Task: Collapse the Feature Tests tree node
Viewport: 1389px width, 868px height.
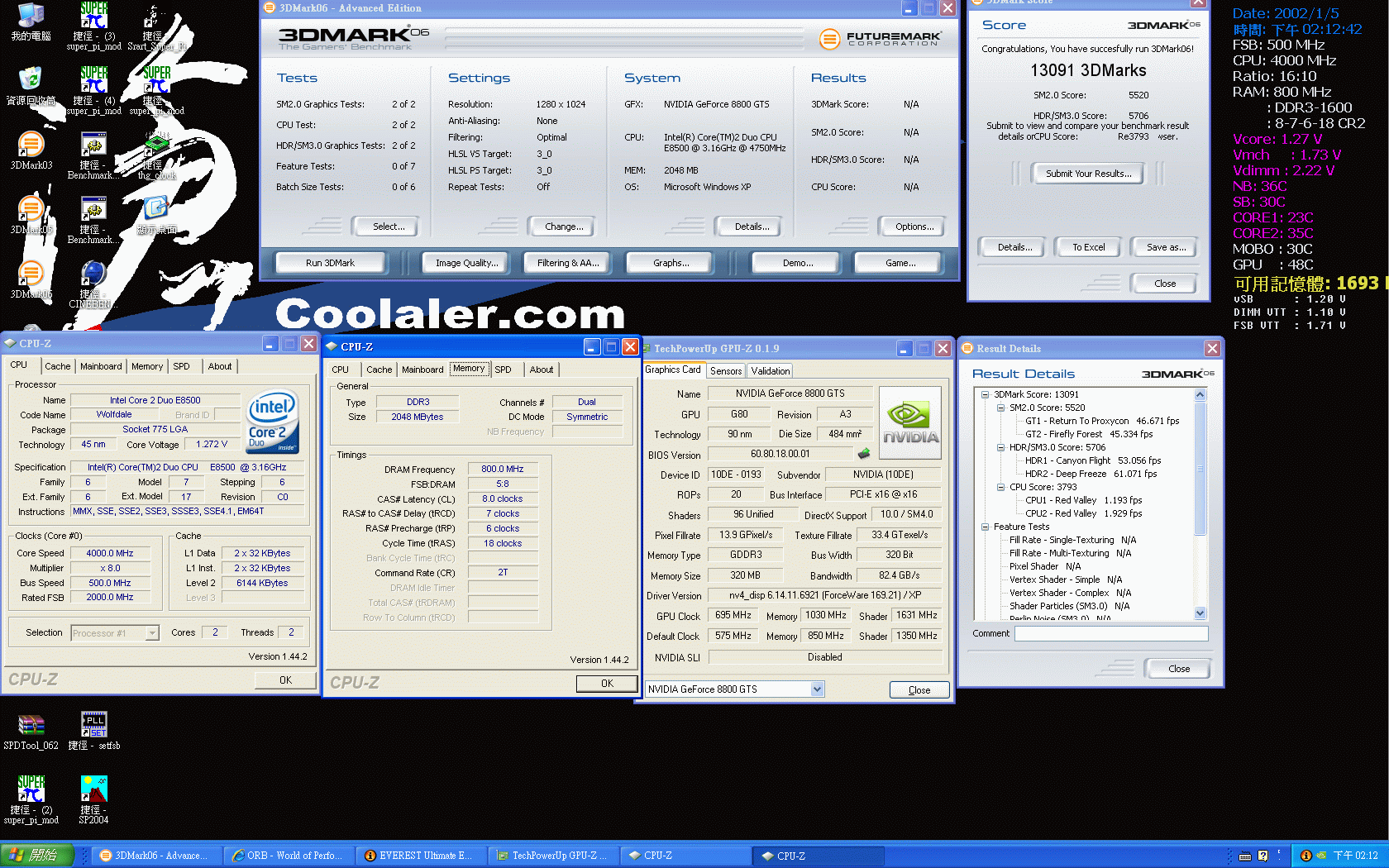Action: [986, 527]
